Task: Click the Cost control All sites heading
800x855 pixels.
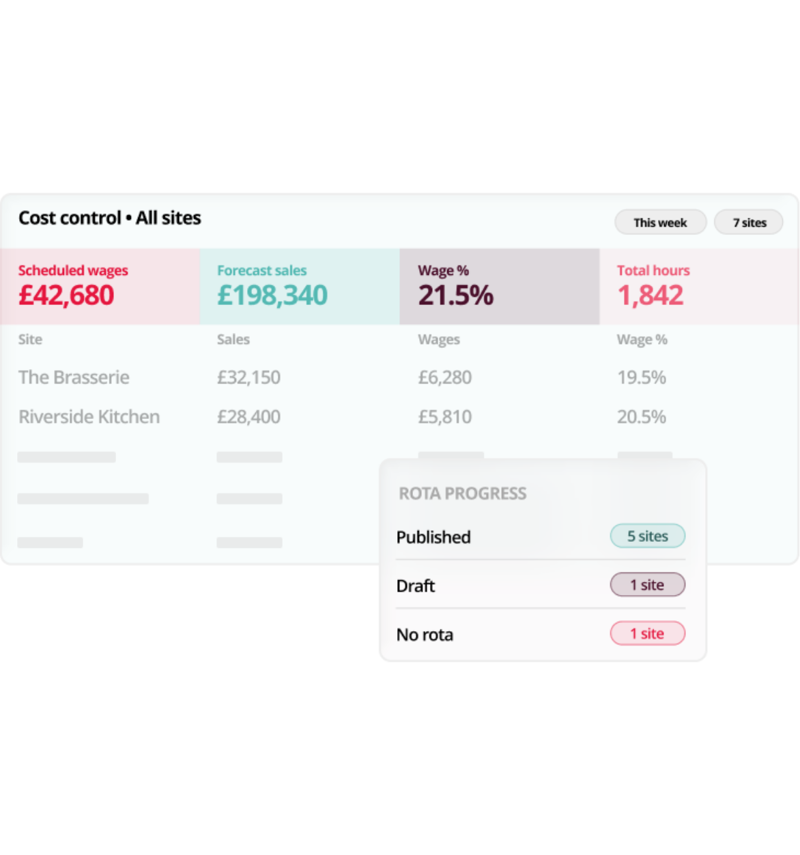Action: point(110,218)
